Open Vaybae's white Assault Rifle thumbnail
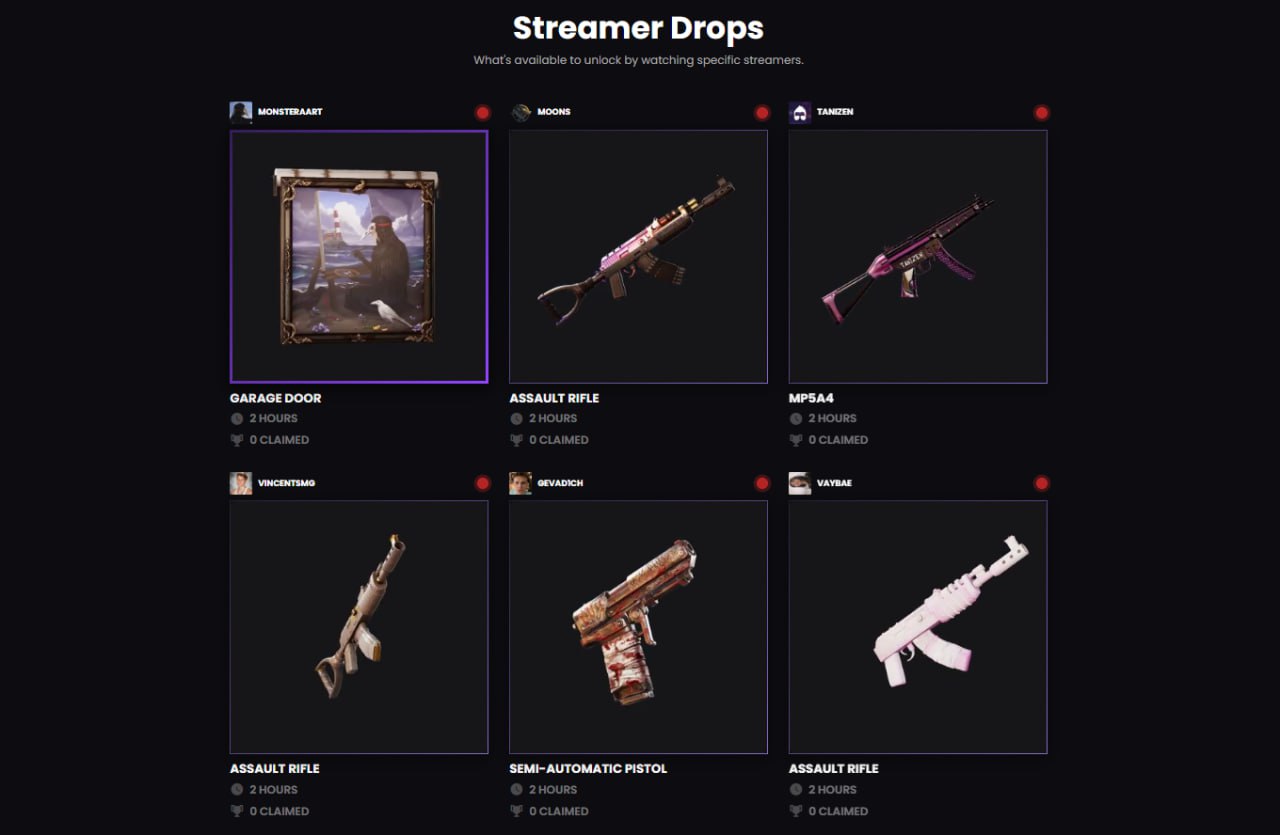Screen dimensions: 1280x835 (x=918, y=627)
